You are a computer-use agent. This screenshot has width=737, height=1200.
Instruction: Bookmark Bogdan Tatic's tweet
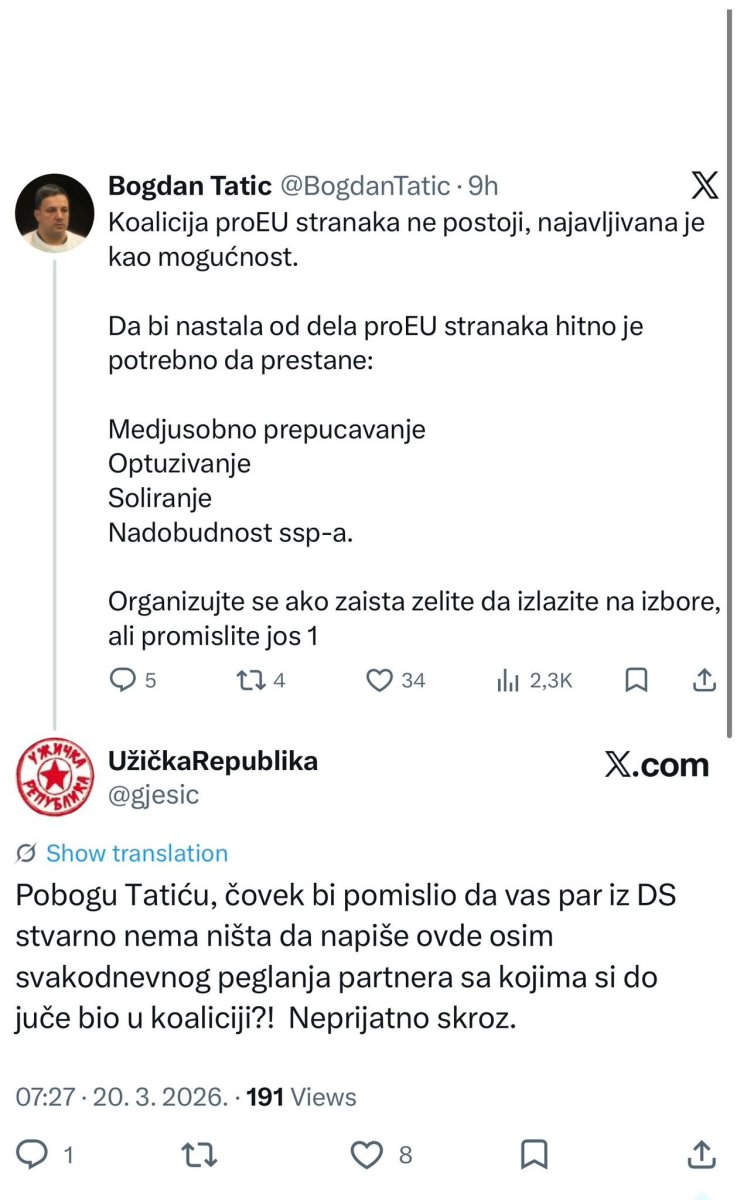(636, 680)
